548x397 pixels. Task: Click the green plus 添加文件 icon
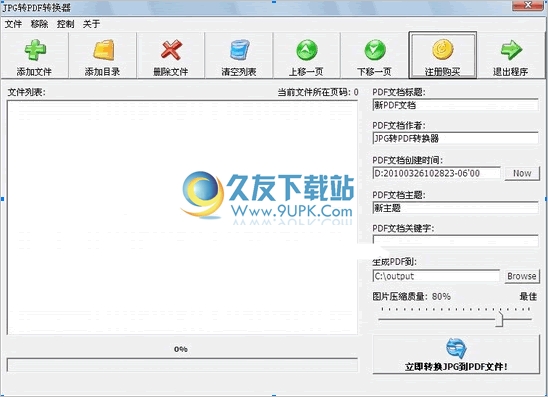tap(35, 50)
